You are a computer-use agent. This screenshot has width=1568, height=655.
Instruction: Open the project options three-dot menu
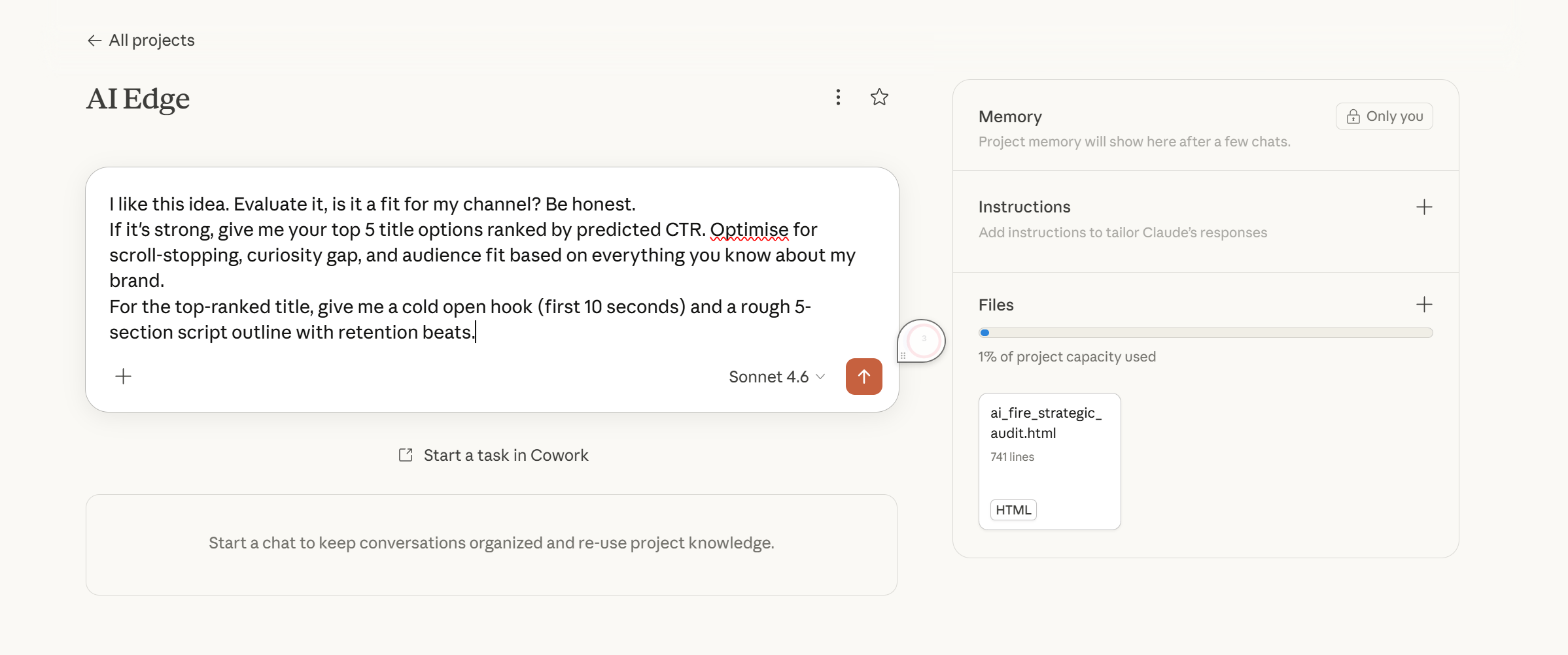[x=838, y=97]
